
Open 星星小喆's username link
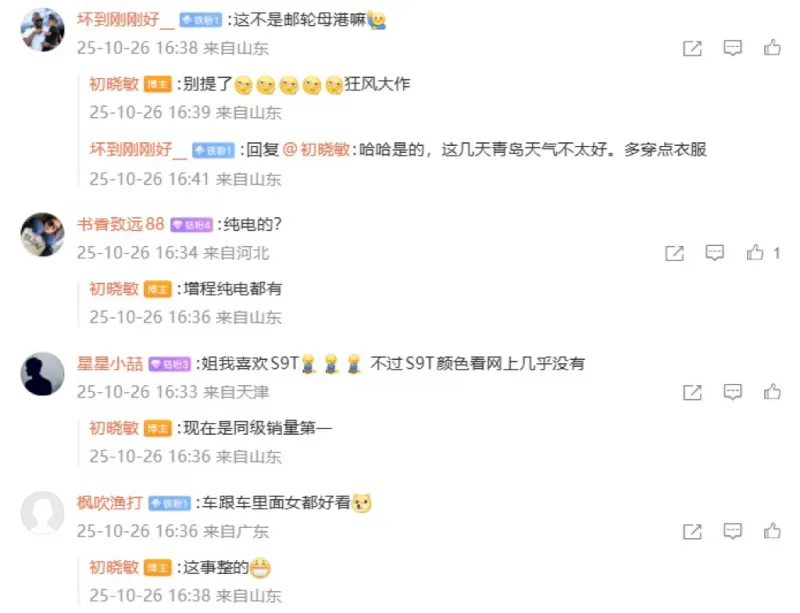(x=110, y=364)
